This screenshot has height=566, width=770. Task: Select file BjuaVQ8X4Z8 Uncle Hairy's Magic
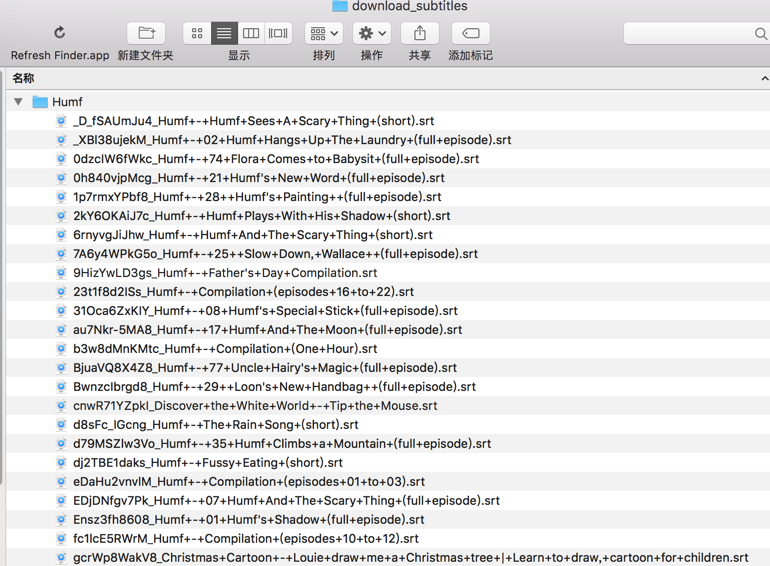(265, 368)
